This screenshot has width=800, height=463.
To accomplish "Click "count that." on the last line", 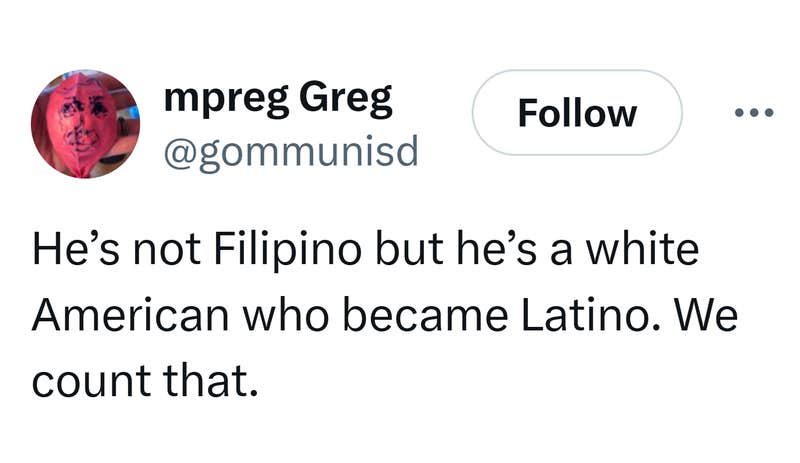I will [138, 379].
